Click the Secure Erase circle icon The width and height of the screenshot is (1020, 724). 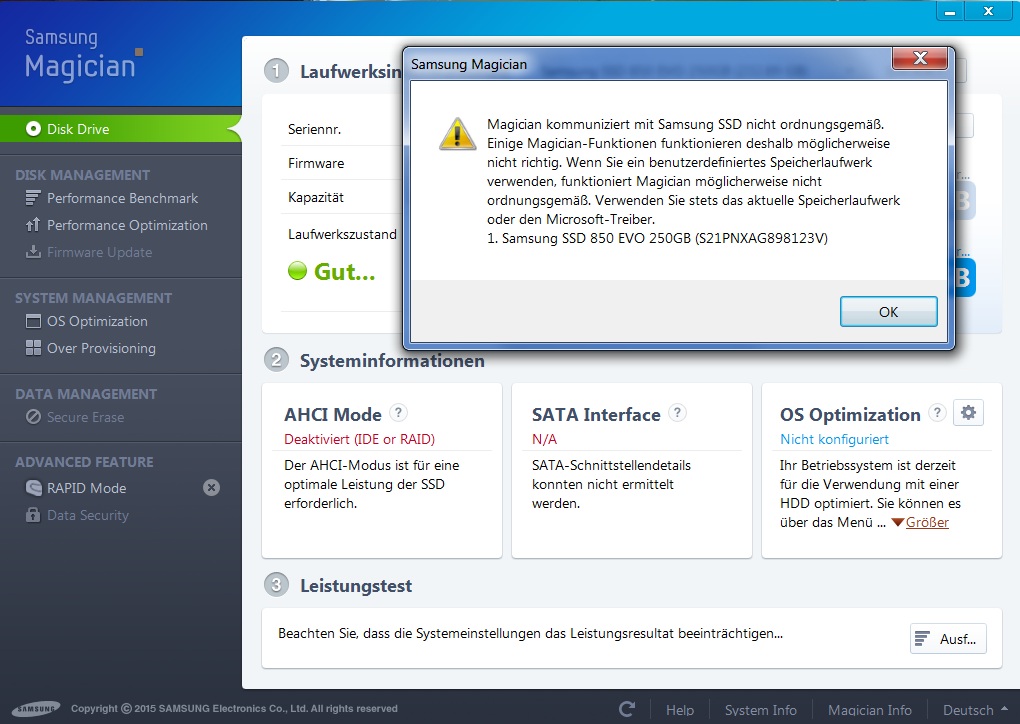point(33,417)
